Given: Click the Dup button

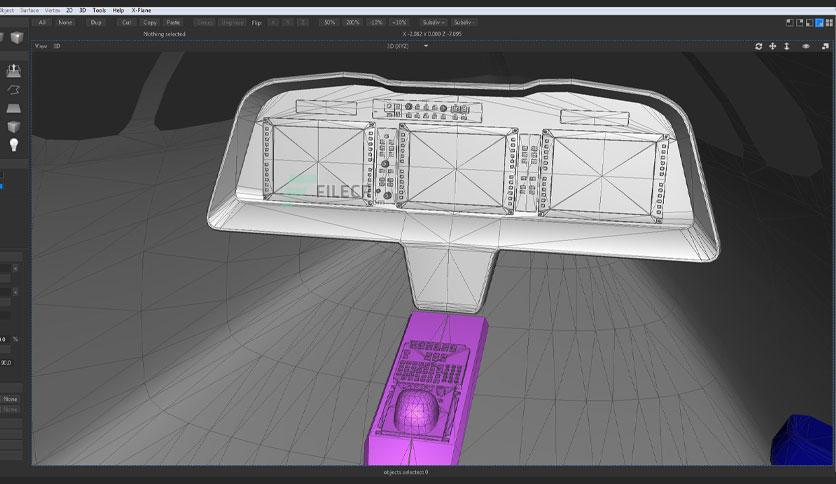Looking at the screenshot, I should click(x=96, y=22).
